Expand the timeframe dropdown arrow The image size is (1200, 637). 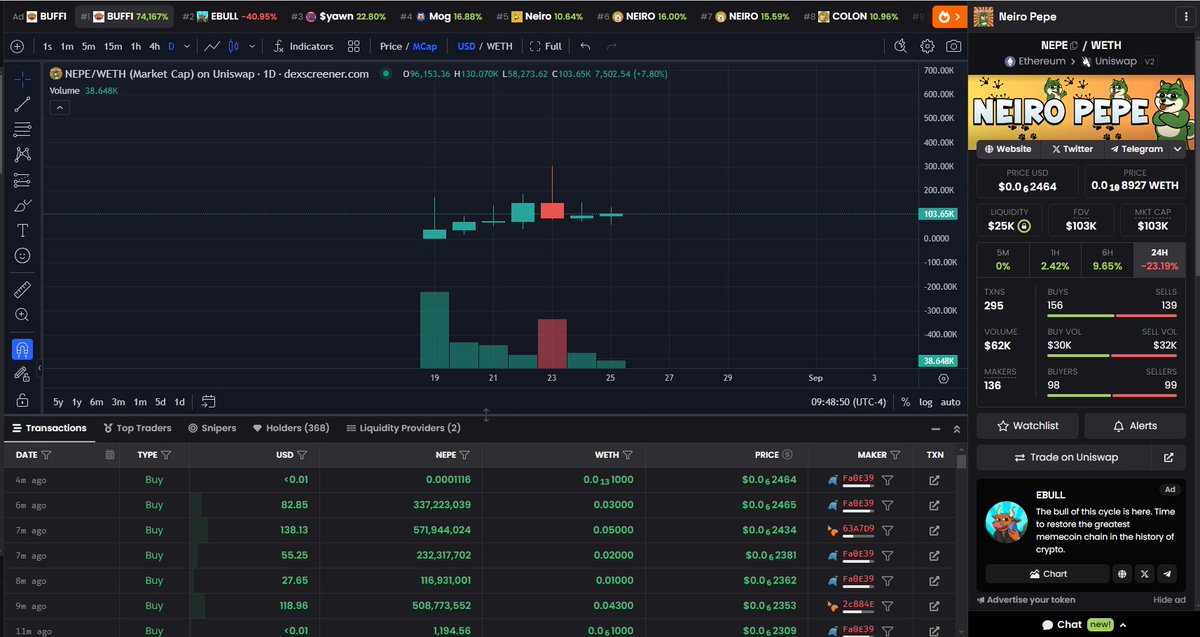coord(185,46)
